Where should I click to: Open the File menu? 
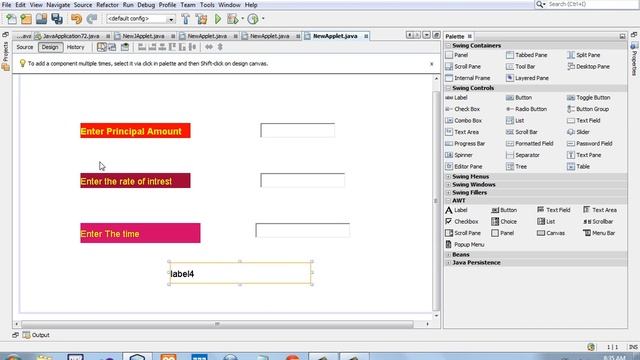(6, 5)
